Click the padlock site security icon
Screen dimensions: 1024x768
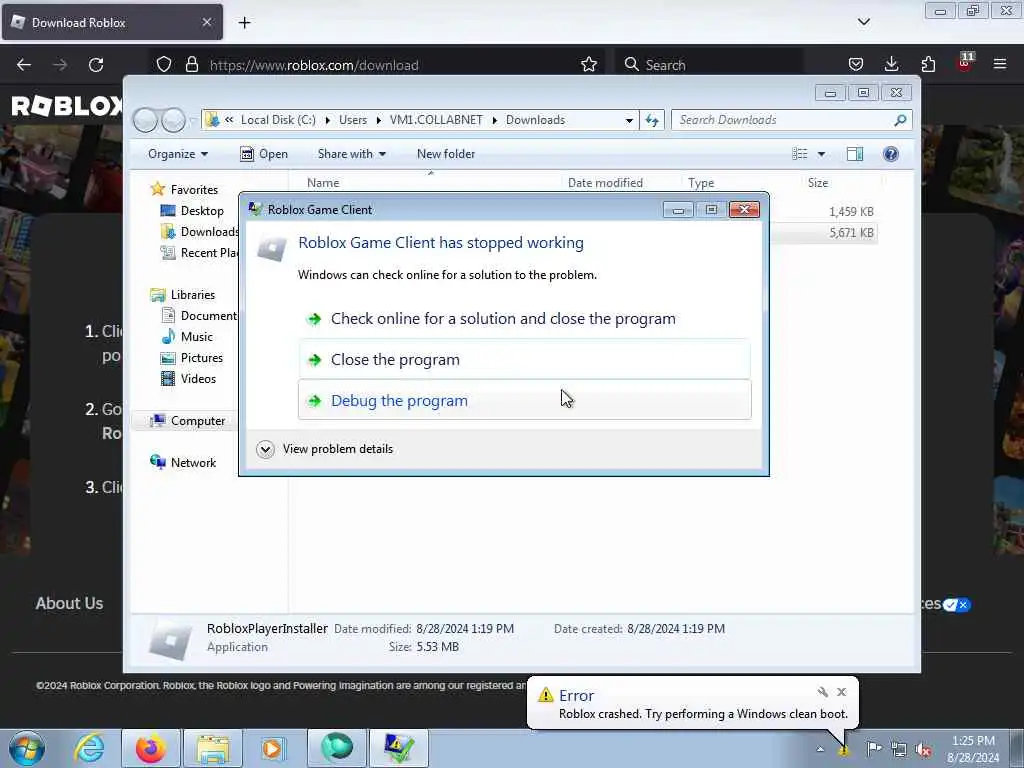(x=191, y=65)
